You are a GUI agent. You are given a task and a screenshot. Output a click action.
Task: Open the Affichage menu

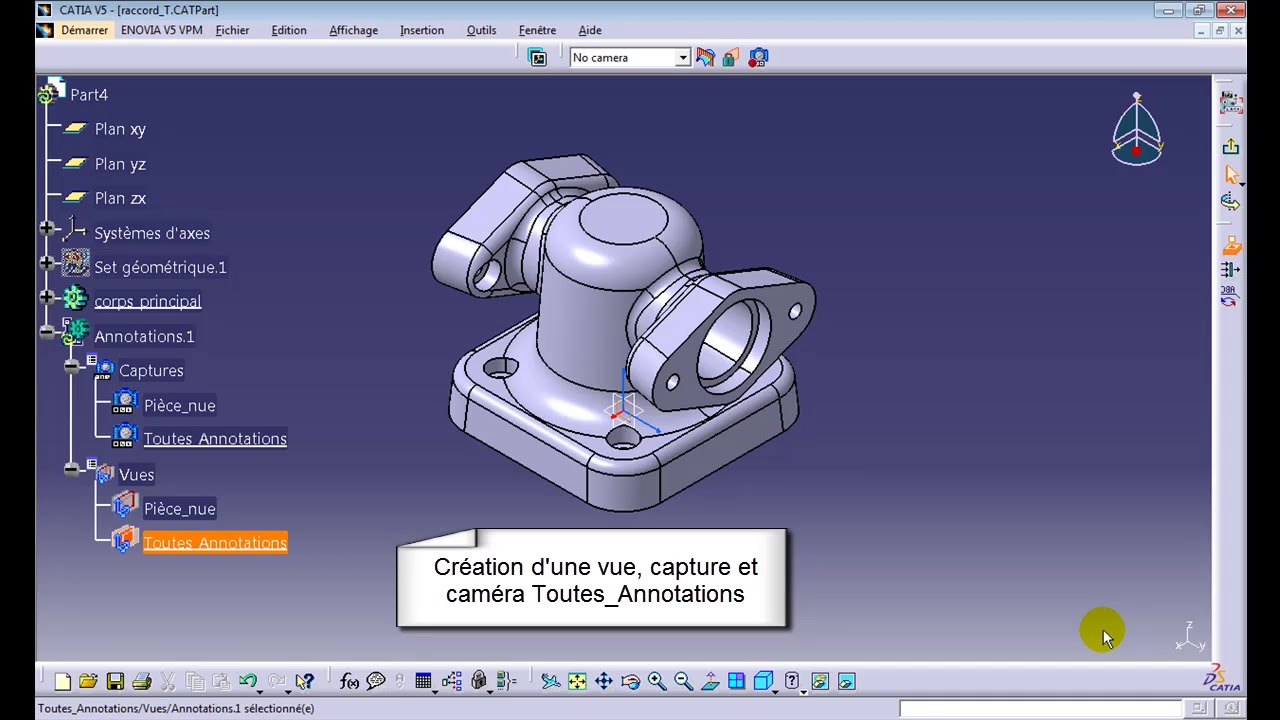(354, 30)
